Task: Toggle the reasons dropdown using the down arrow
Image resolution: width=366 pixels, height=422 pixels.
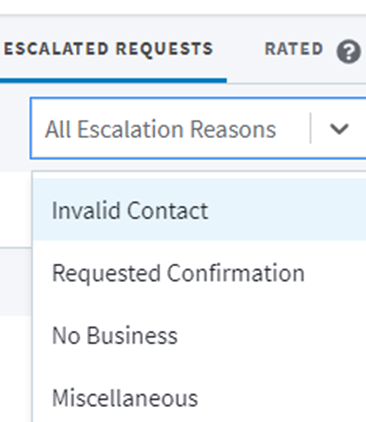Action: pos(339,129)
